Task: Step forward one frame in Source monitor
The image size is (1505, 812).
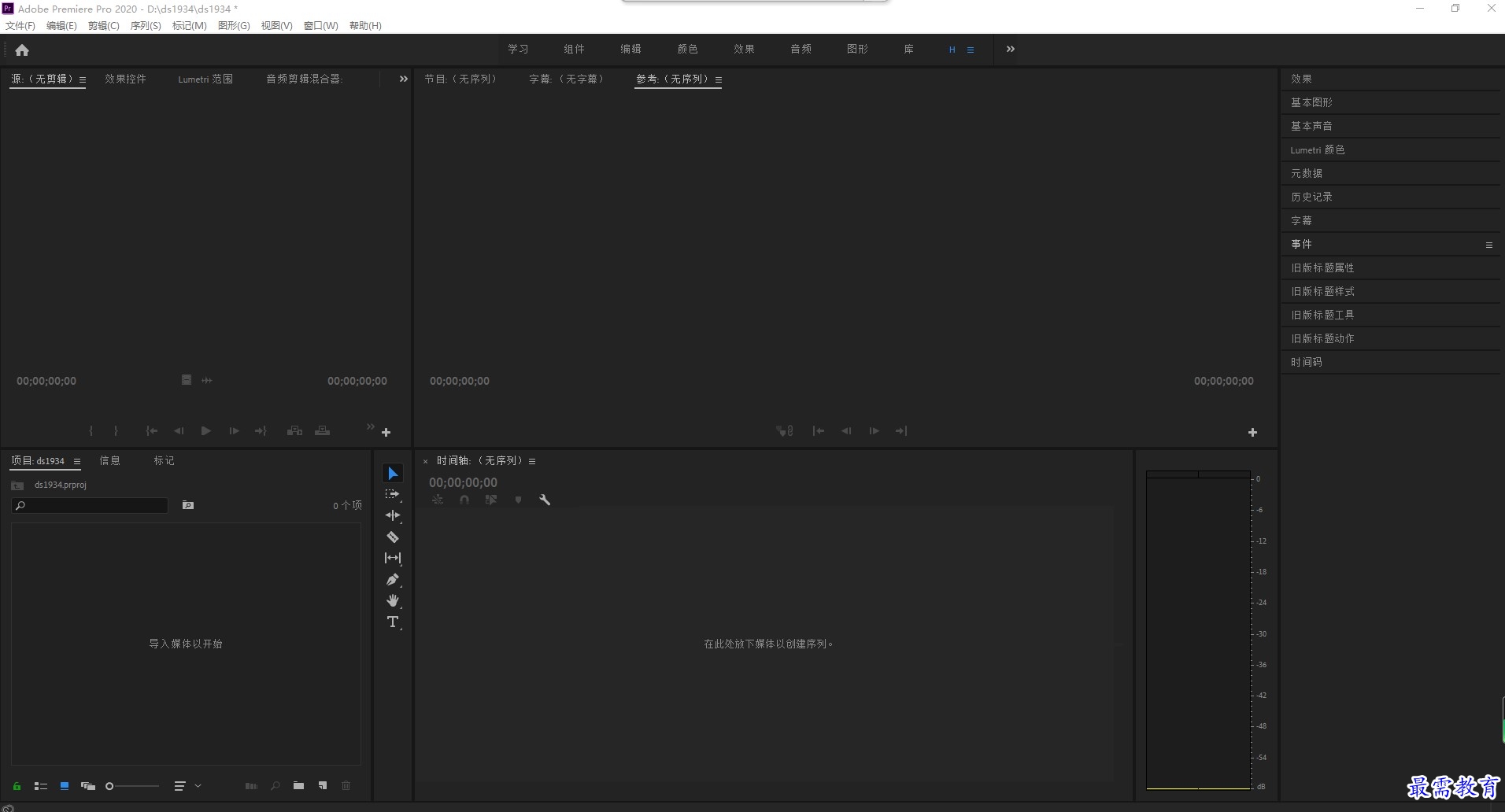Action: tap(234, 431)
